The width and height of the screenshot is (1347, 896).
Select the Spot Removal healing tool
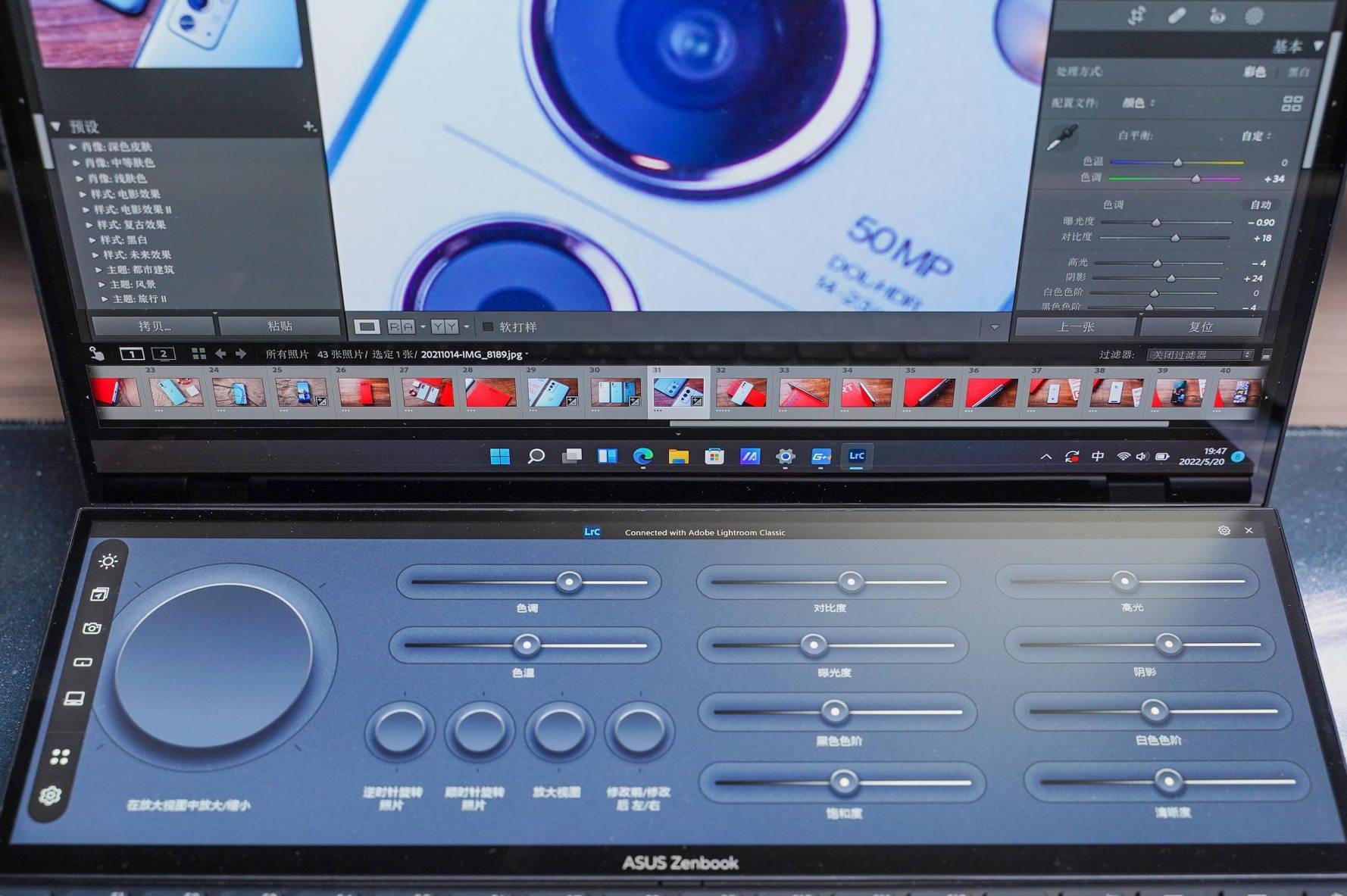coord(1177,16)
